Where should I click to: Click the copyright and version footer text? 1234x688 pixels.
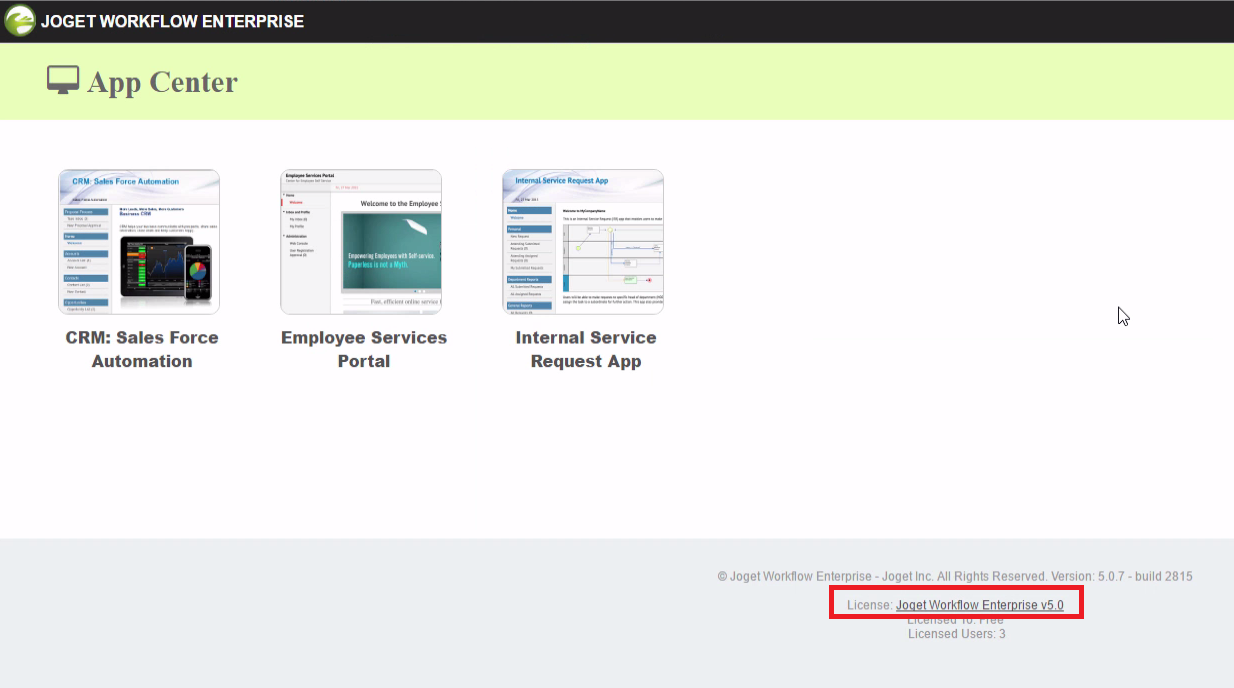954,576
